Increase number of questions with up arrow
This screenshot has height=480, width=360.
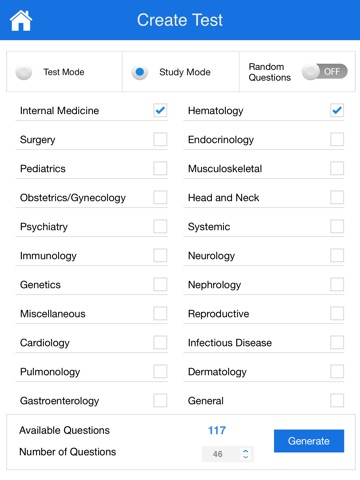point(246,451)
